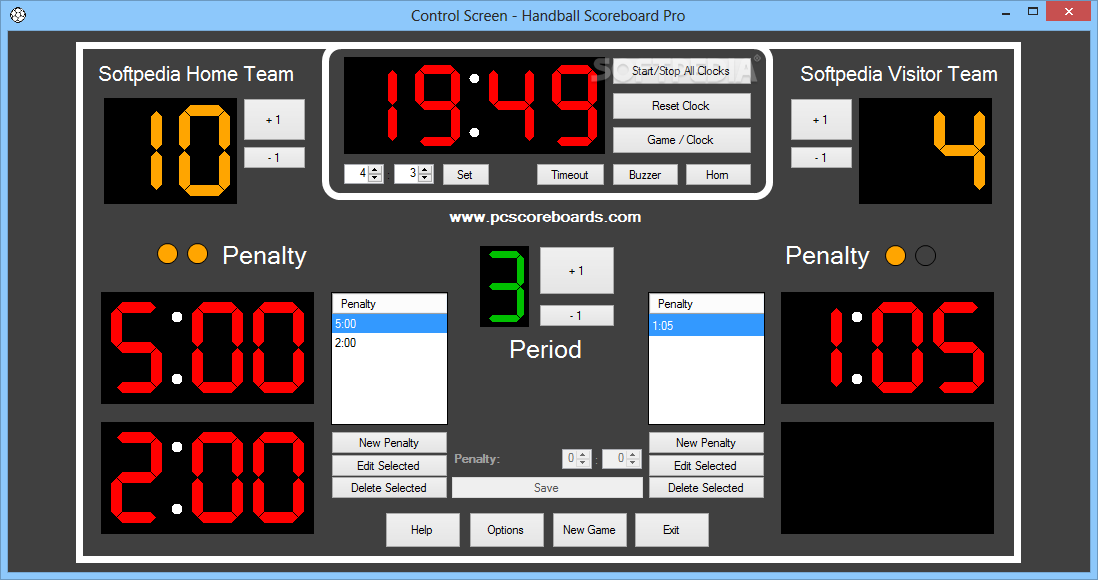Screen dimensions: 1098x580
Task: Click the app icon in the title bar
Action: click(18, 15)
